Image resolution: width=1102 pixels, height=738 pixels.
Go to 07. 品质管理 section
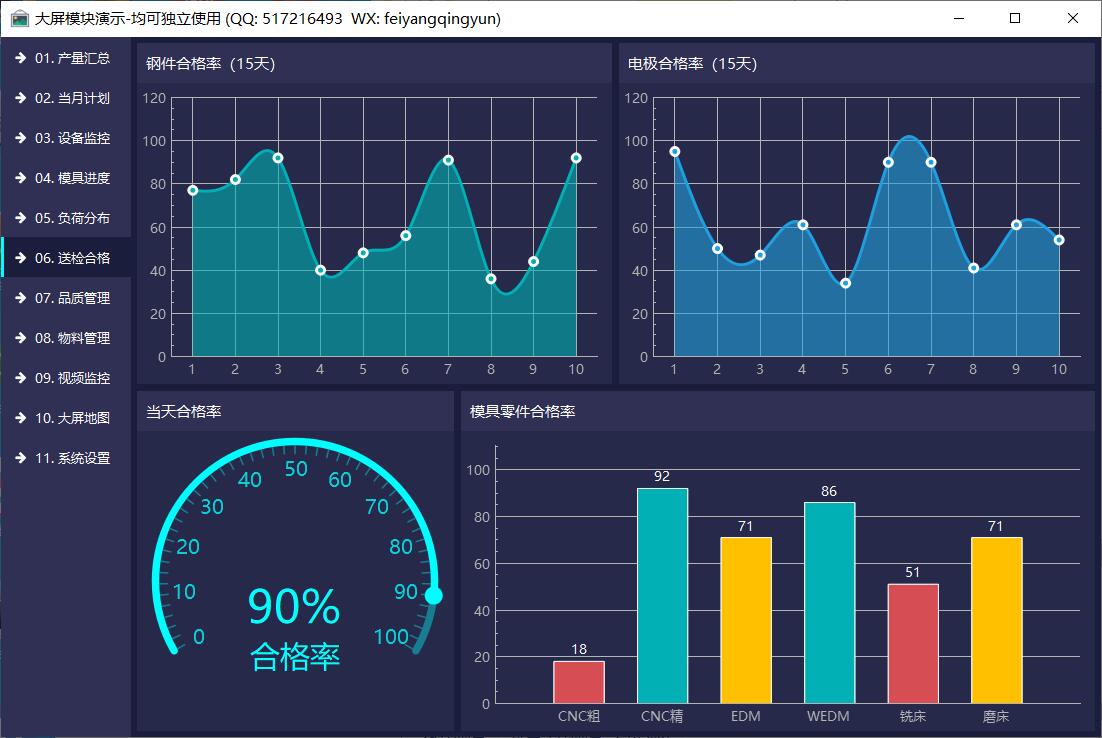[72, 298]
